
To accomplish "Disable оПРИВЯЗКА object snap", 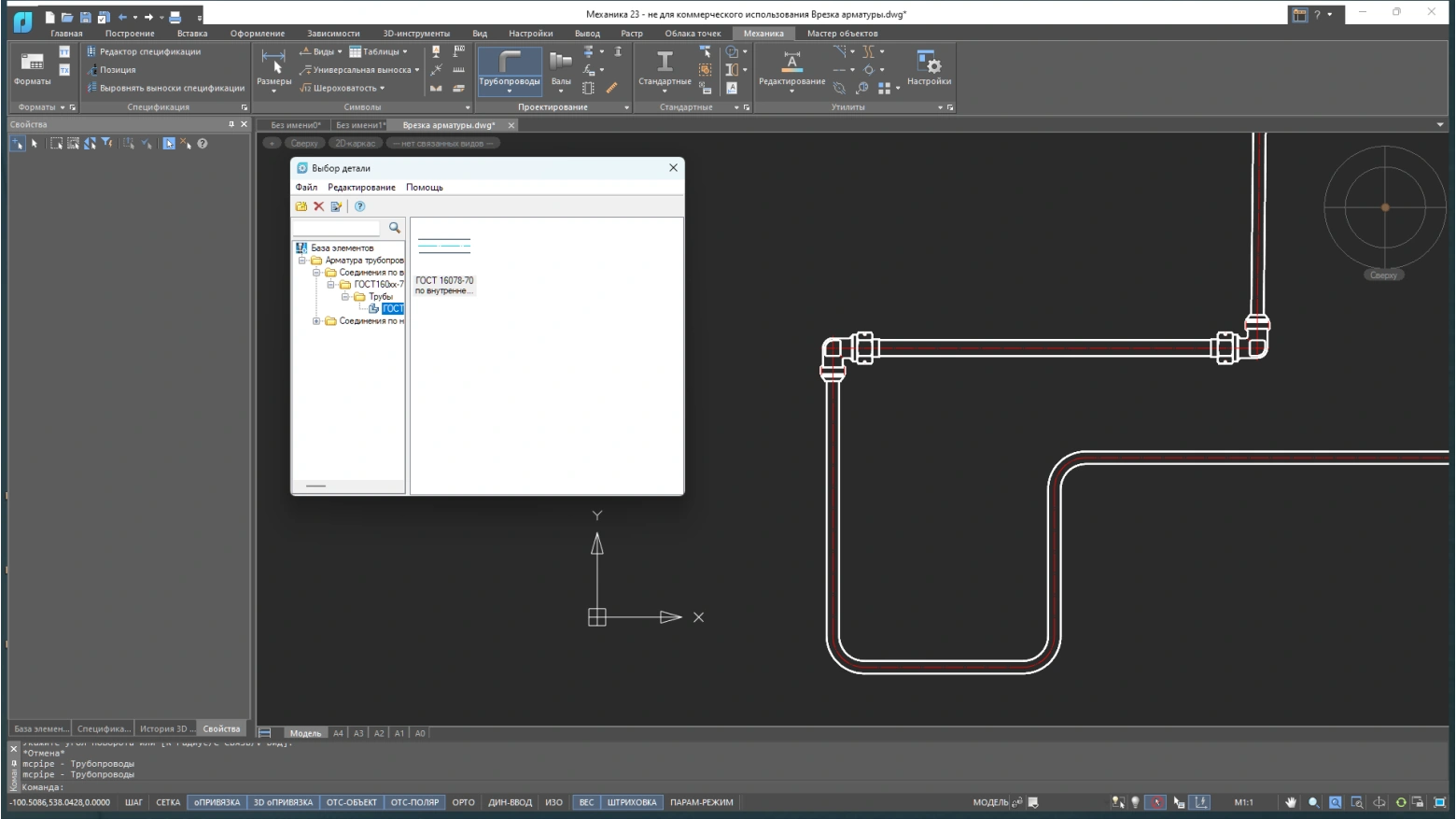I will pos(217,802).
